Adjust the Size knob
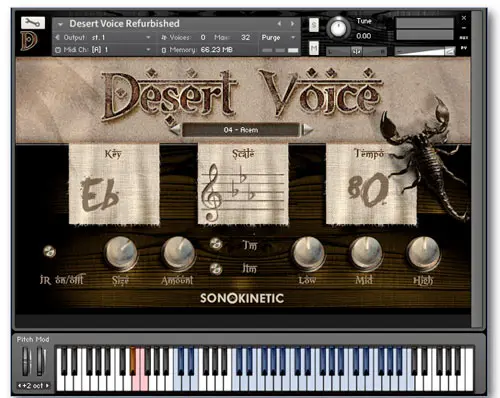500x398 pixels. (121, 253)
